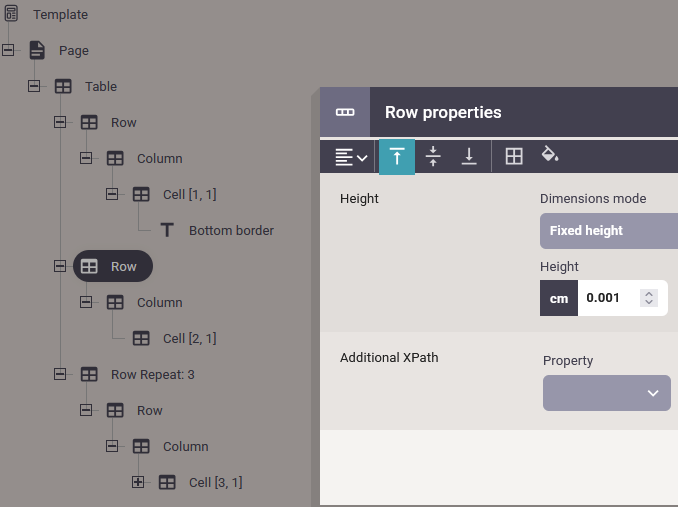Open the borders grid icon
The image size is (678, 507).
click(514, 157)
